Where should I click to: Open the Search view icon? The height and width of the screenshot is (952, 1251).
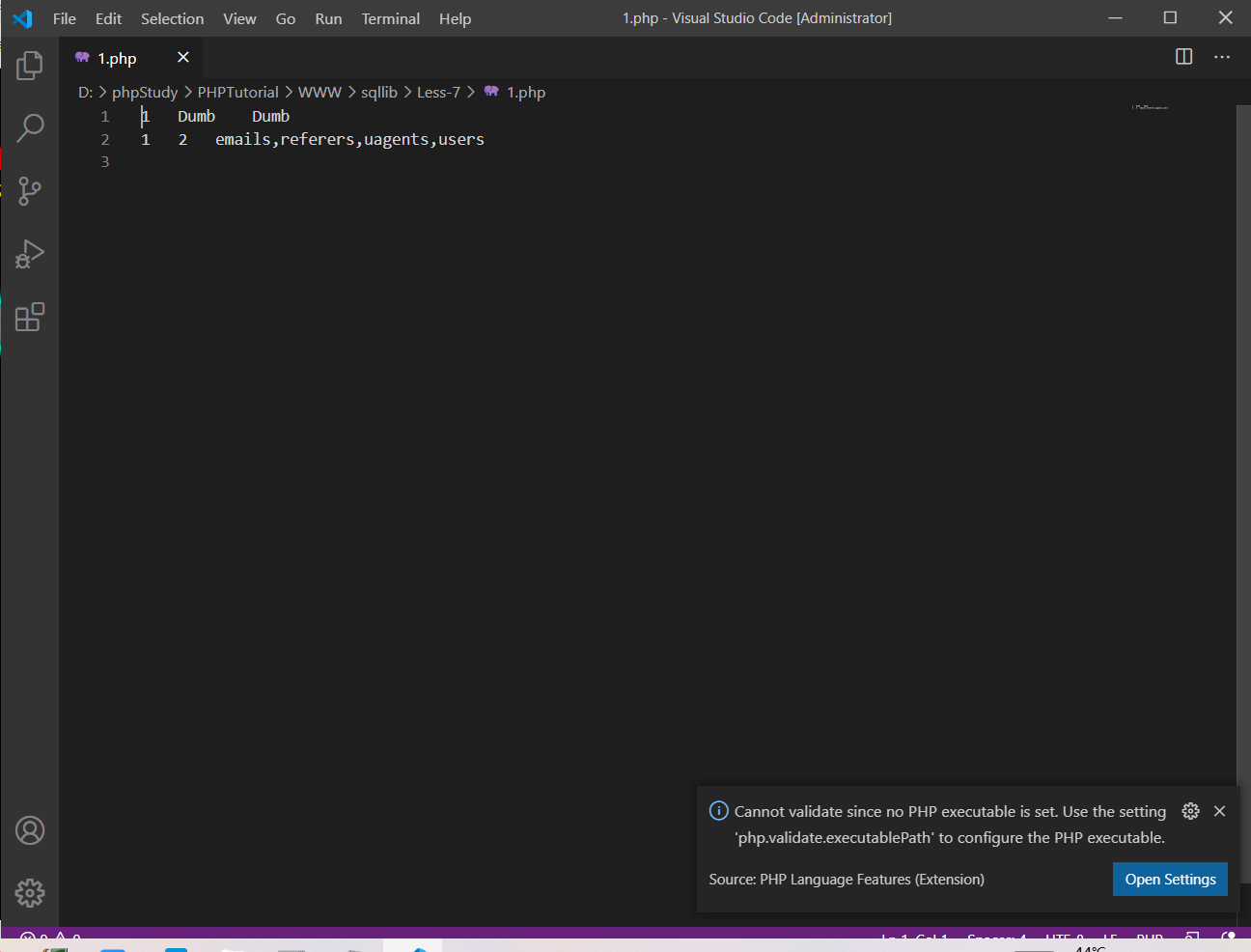[30, 127]
